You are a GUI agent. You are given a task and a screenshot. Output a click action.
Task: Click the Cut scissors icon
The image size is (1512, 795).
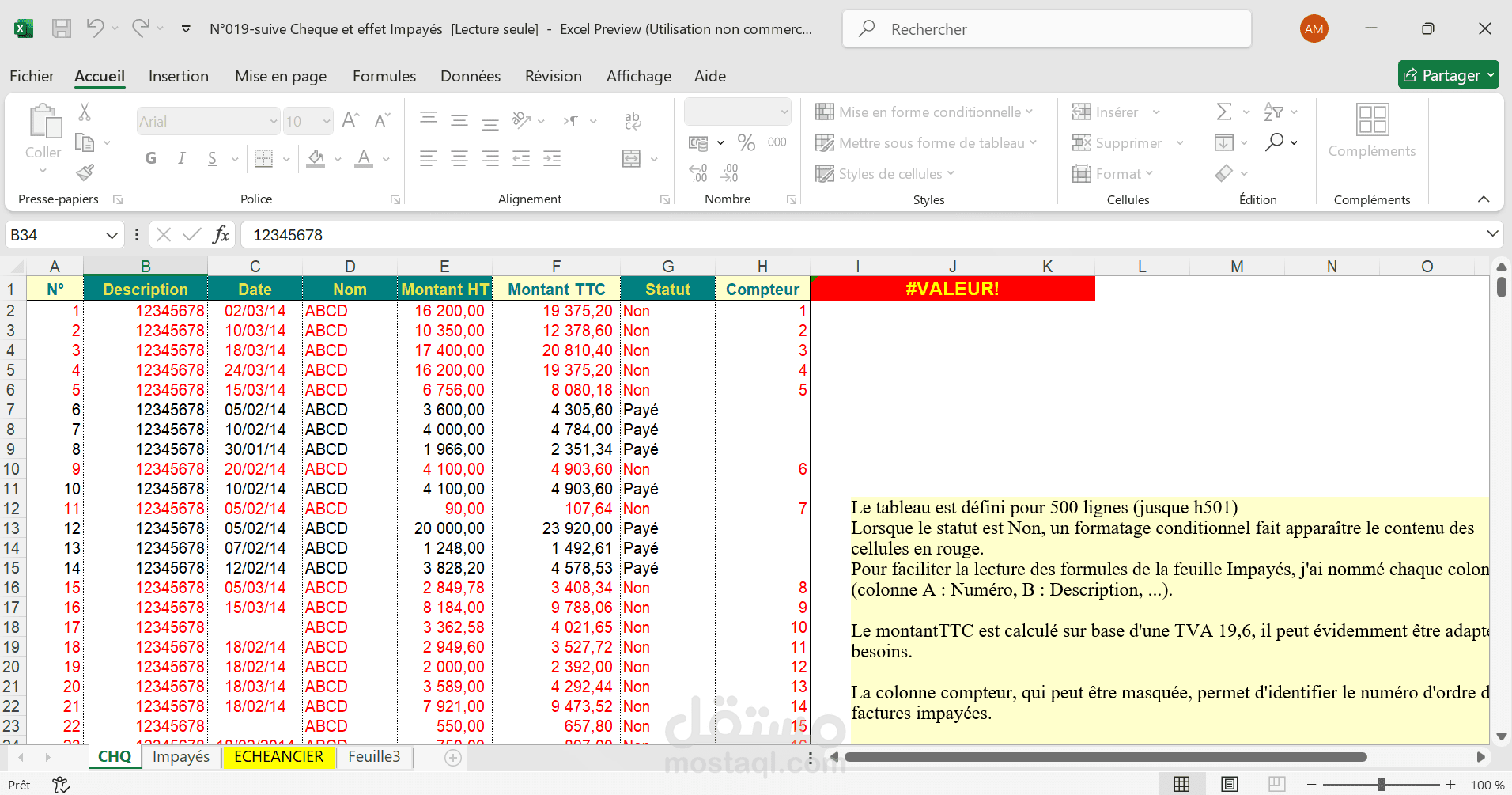coord(85,112)
